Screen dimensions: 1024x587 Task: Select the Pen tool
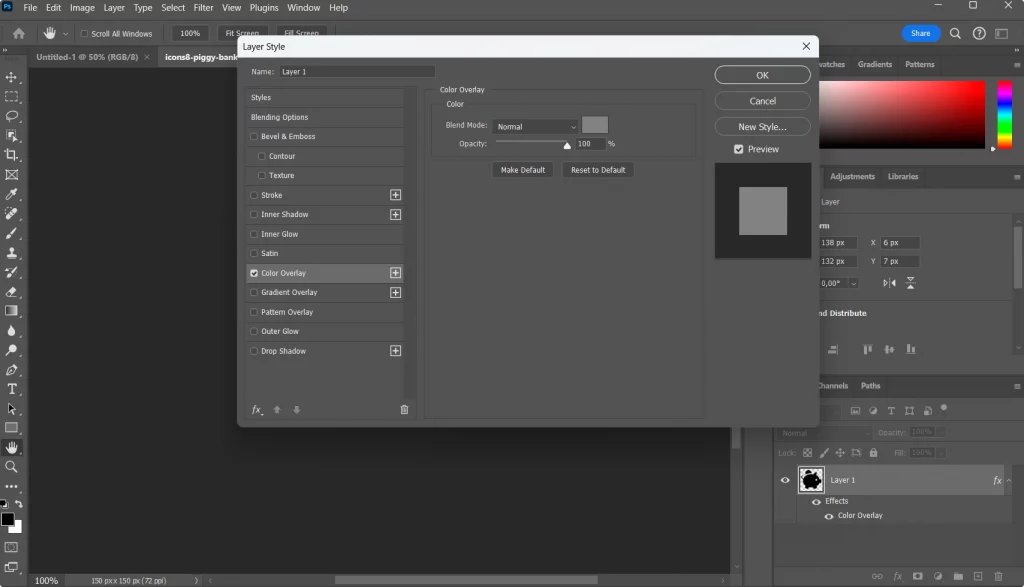coord(12,370)
